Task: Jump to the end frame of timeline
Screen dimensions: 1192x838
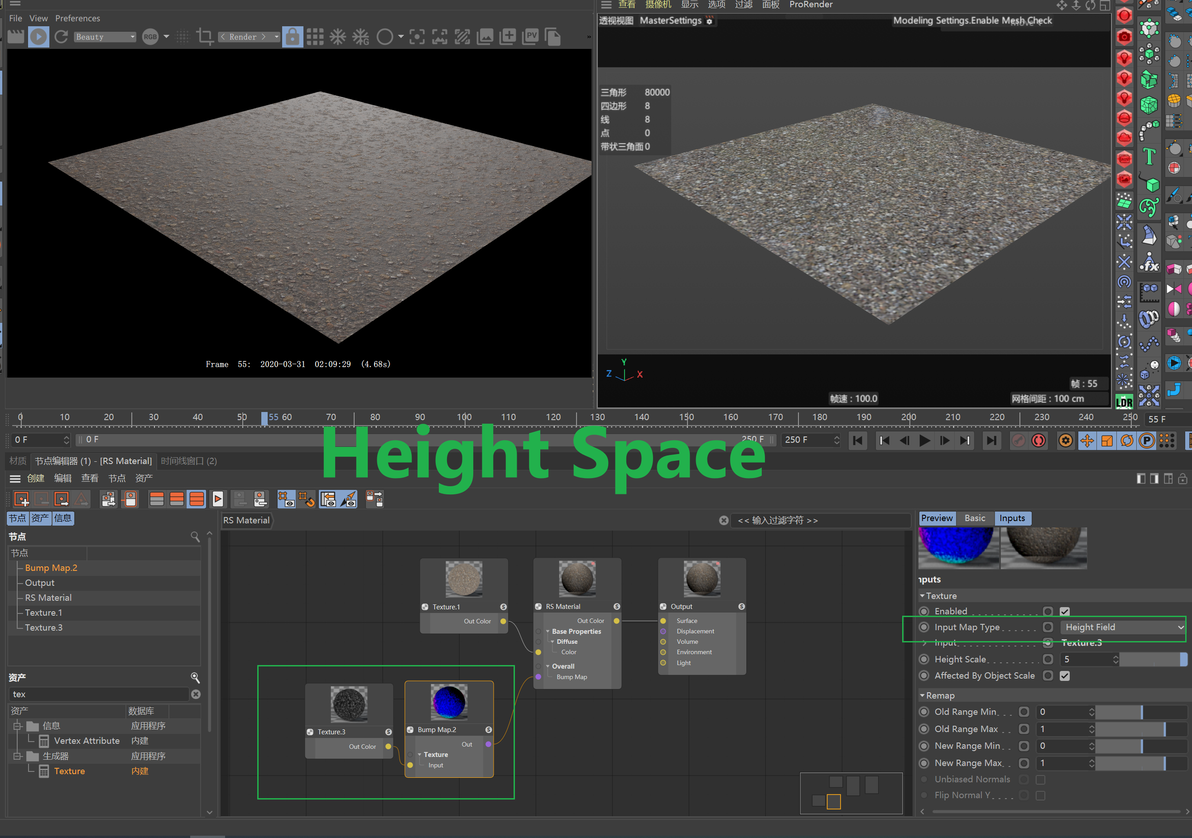Action: coord(991,440)
